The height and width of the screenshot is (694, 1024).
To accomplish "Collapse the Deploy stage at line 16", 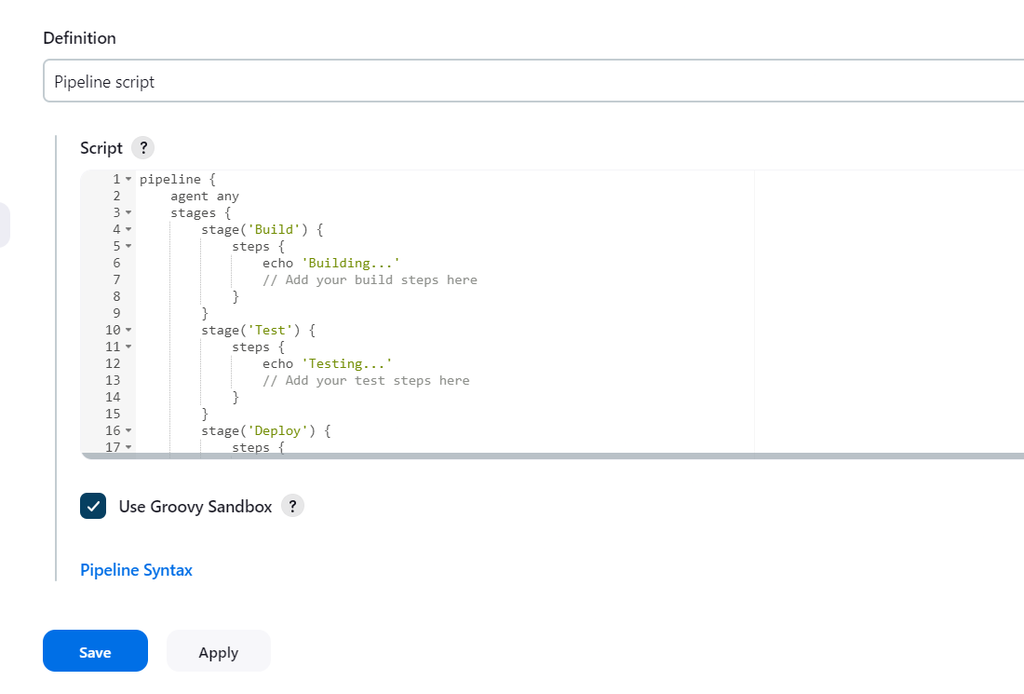I will pos(128,431).
